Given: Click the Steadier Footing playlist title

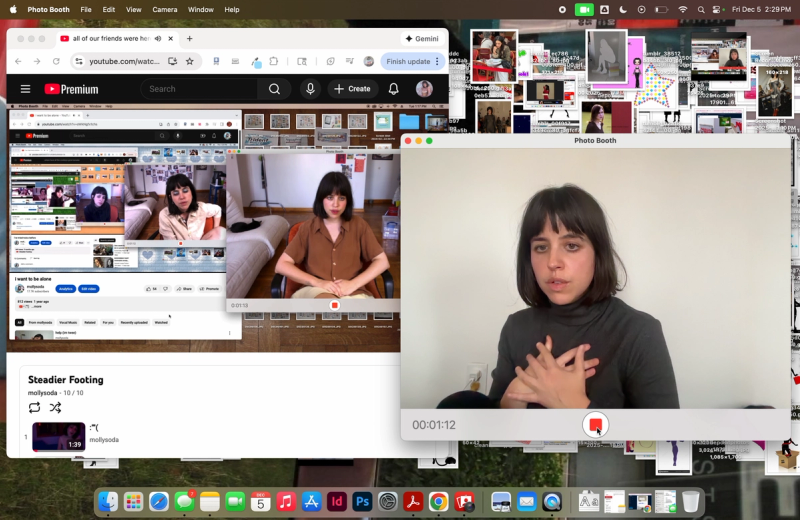Looking at the screenshot, I should point(66,380).
